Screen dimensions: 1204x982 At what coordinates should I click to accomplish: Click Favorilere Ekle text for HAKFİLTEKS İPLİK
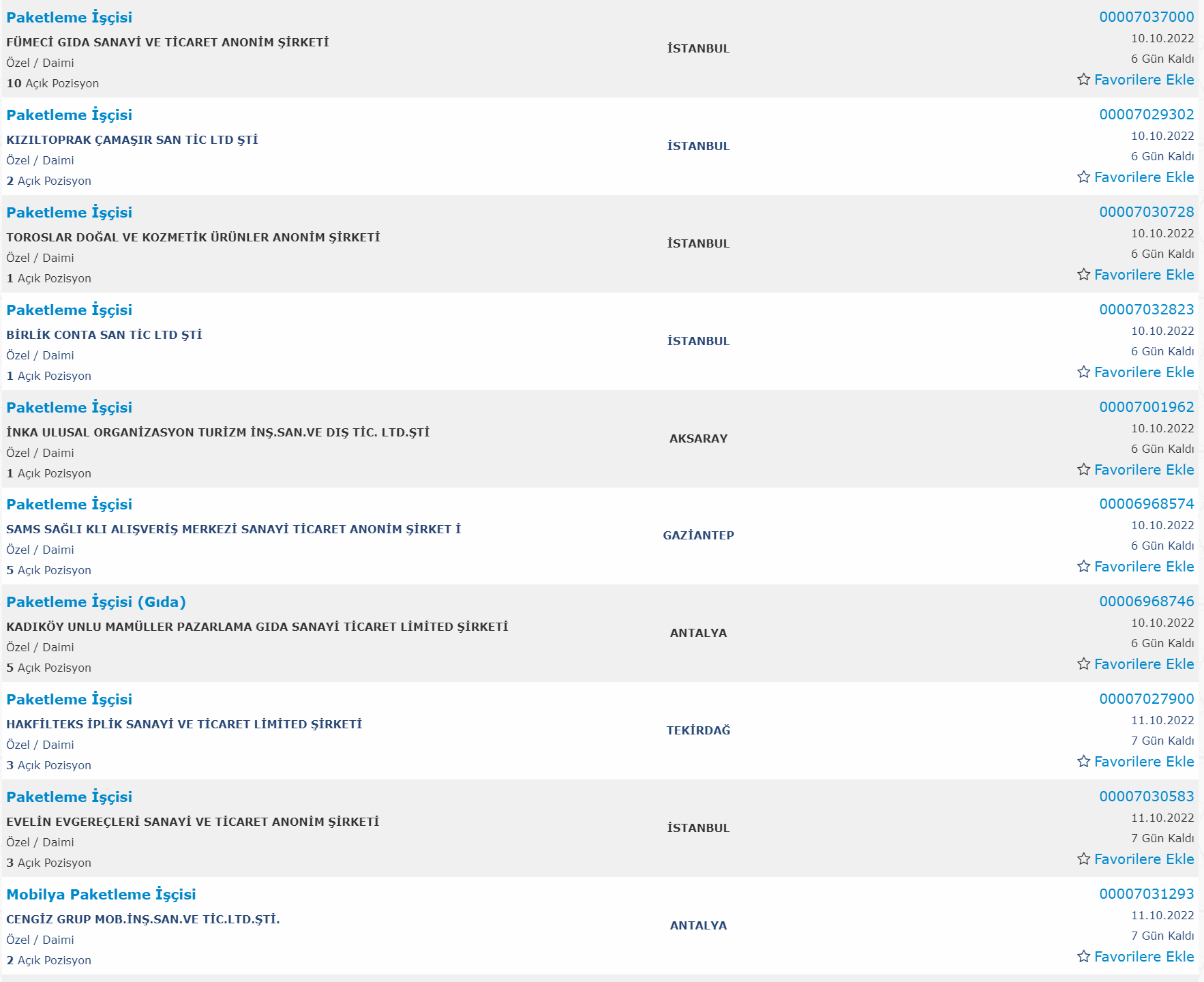1144,762
